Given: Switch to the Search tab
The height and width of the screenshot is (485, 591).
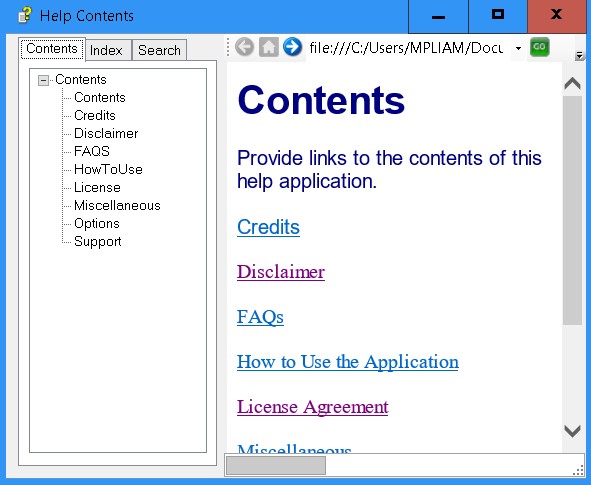Looking at the screenshot, I should point(159,50).
